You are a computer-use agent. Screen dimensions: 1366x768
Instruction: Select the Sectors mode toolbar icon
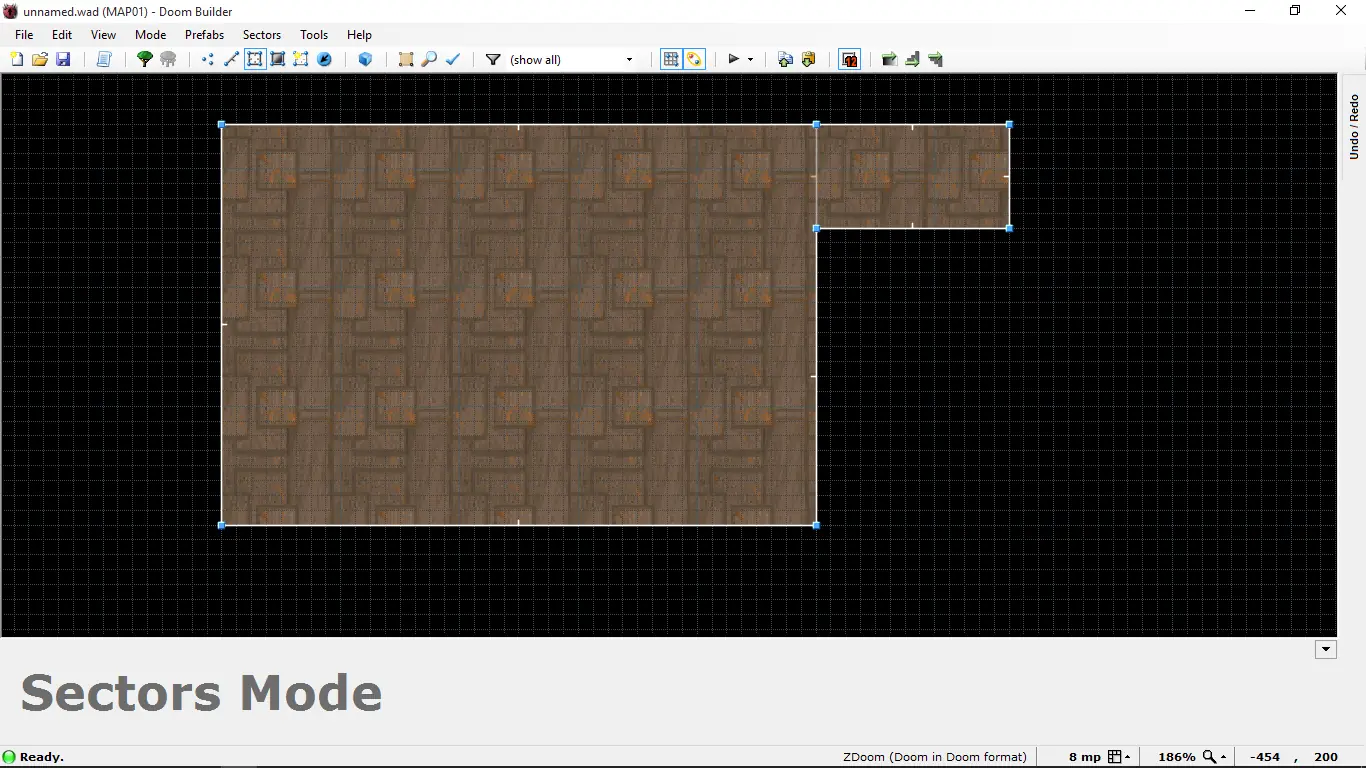(x=255, y=60)
